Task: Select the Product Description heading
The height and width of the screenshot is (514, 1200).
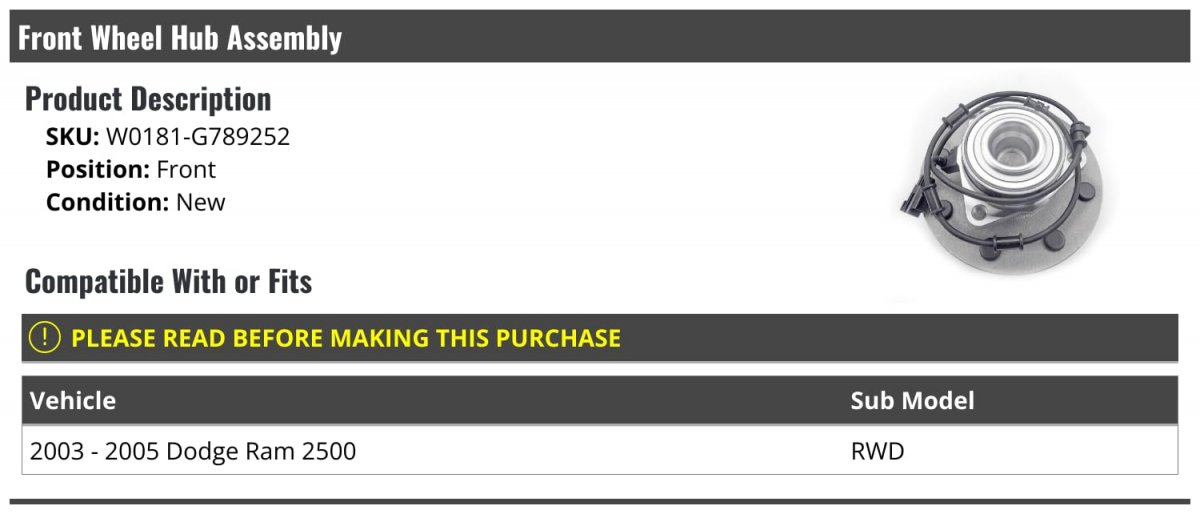Action: (148, 99)
